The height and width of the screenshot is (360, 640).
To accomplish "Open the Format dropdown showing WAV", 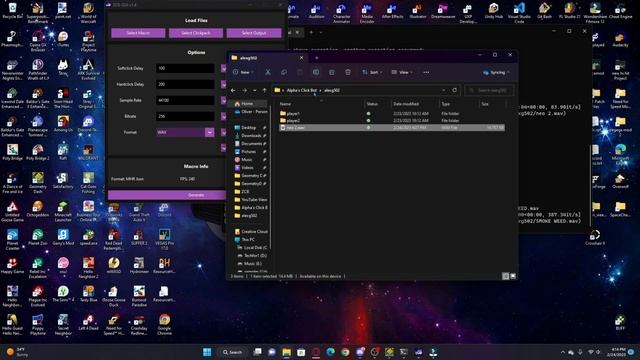I will point(185,132).
